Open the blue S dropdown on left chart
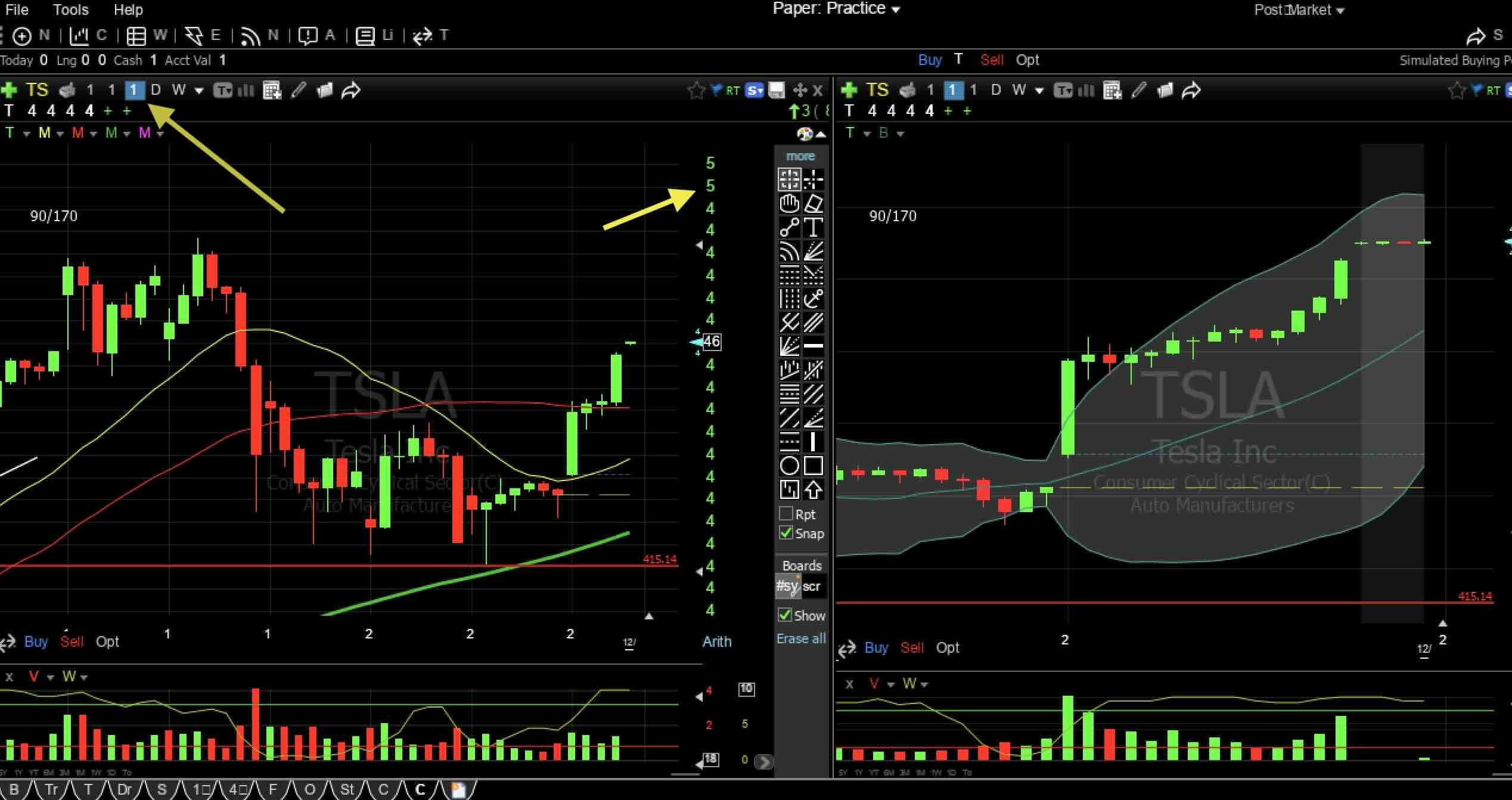The height and width of the screenshot is (800, 1512). coord(755,91)
